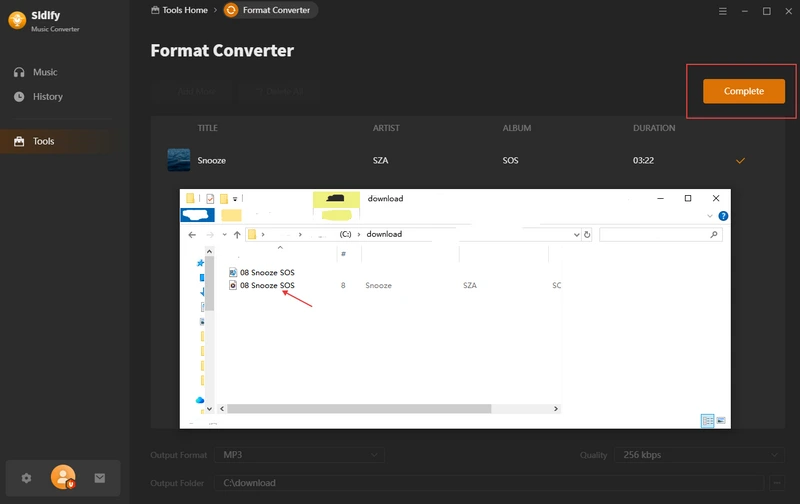The height and width of the screenshot is (504, 800).
Task: Click the file list horizontal scrollbar thumb
Action: click(x=359, y=409)
